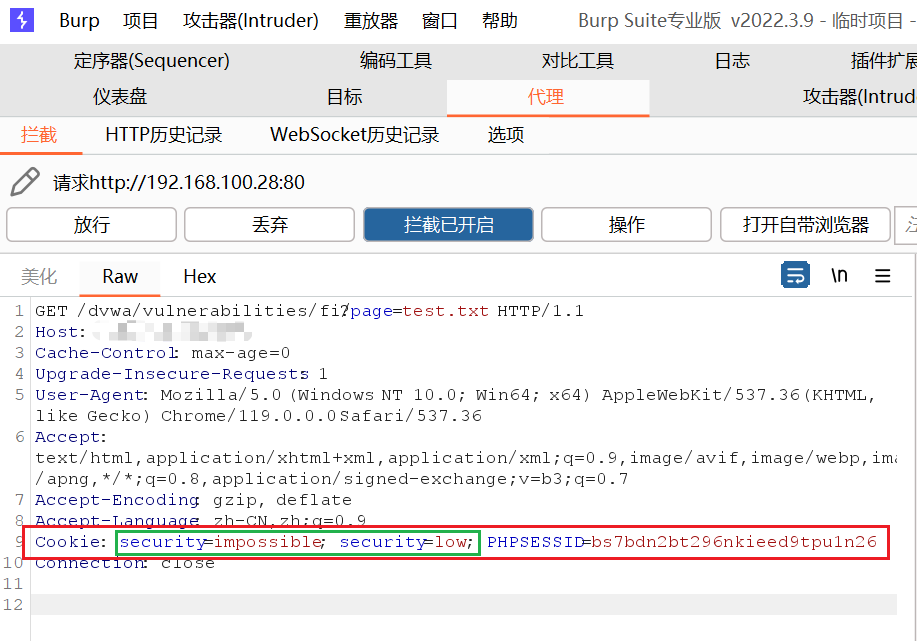The height and width of the screenshot is (641, 917).
Task: Switch to the 攻击器(Intruder) tool tab
Action: [860, 97]
